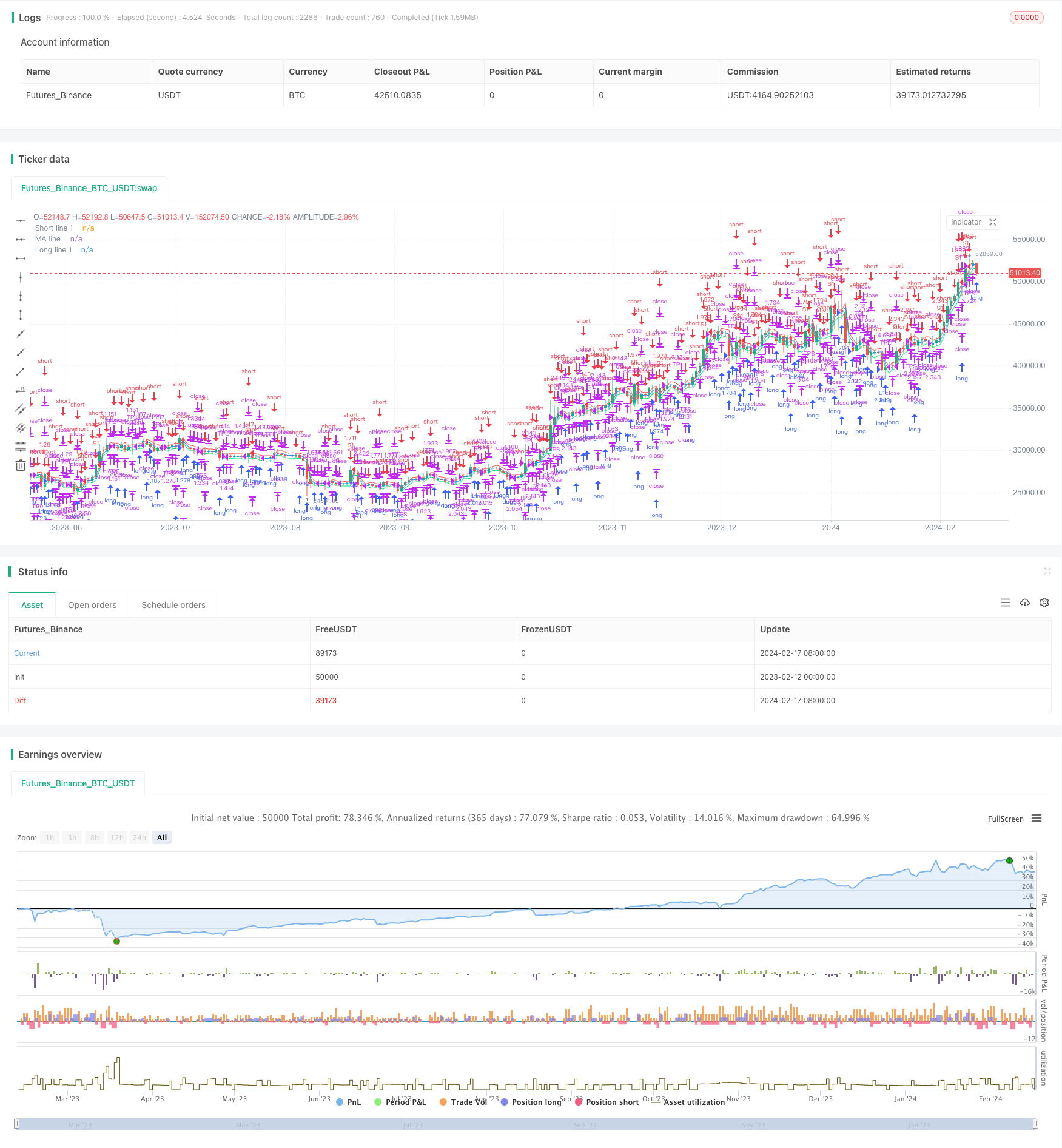This screenshot has width=1062, height=1148.
Task: Toggle PnL series in chart legend
Action: point(348,1102)
